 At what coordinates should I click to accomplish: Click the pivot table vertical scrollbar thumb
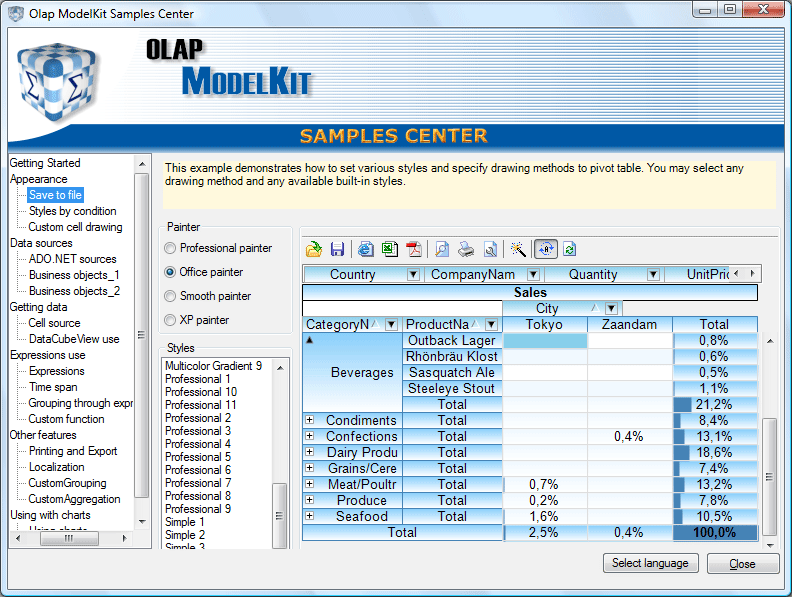click(770, 477)
